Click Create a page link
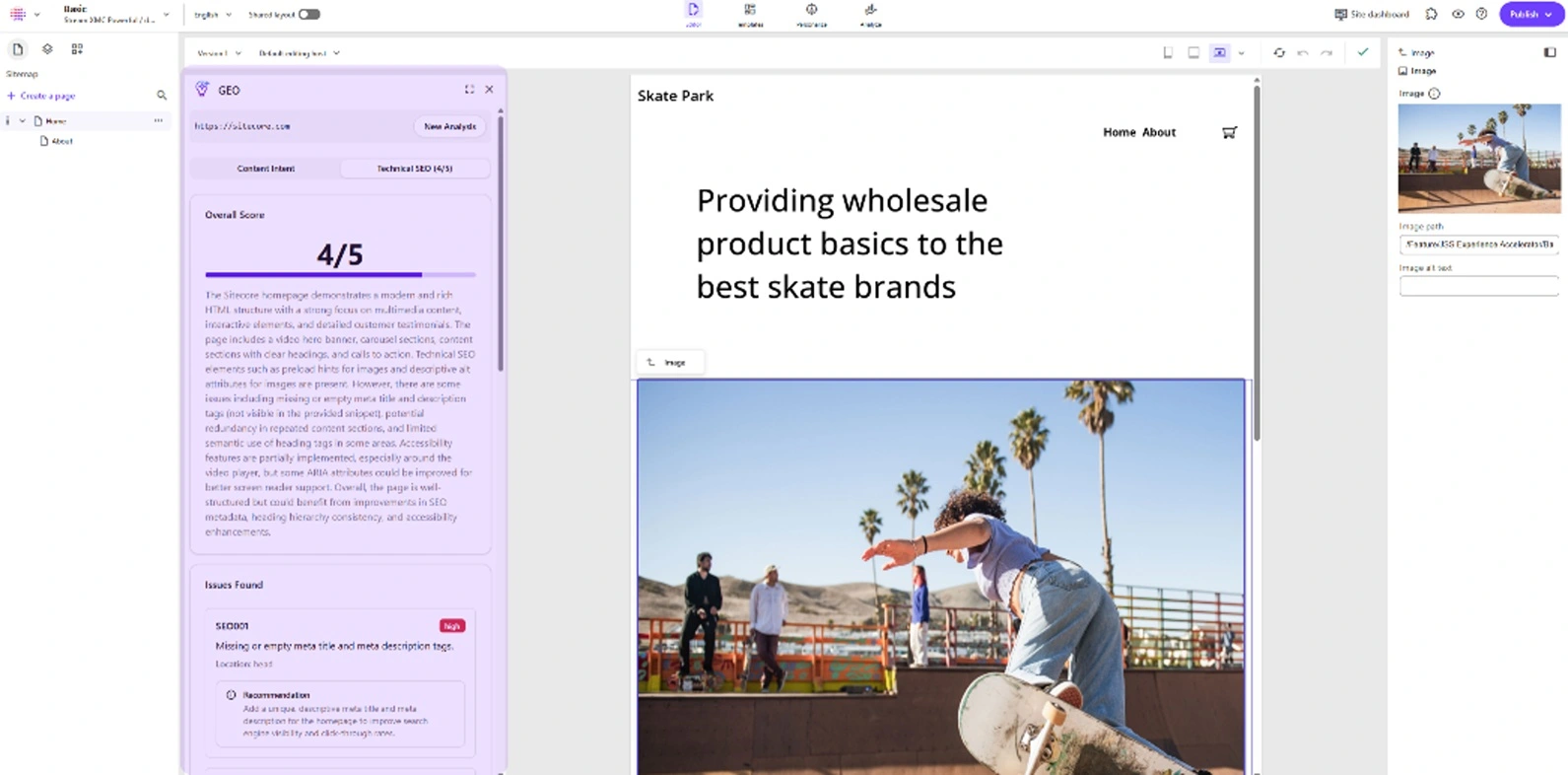This screenshot has width=1568, height=775. (x=41, y=96)
